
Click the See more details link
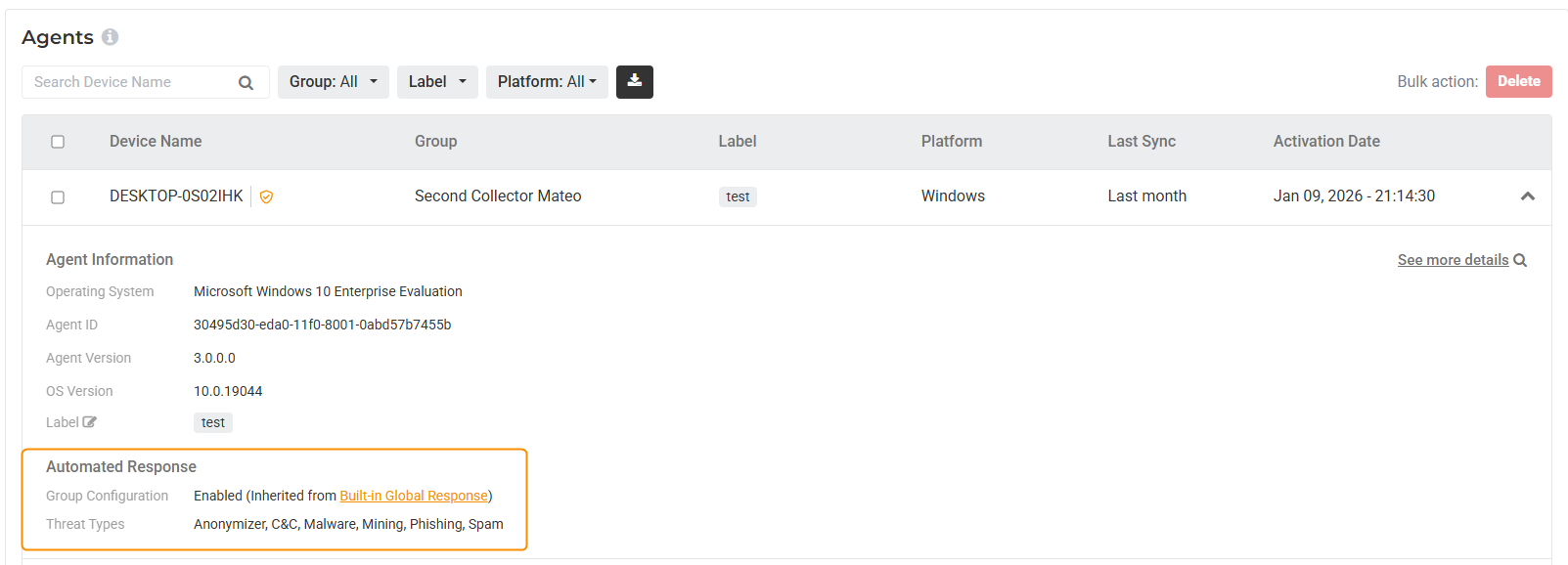1452,260
